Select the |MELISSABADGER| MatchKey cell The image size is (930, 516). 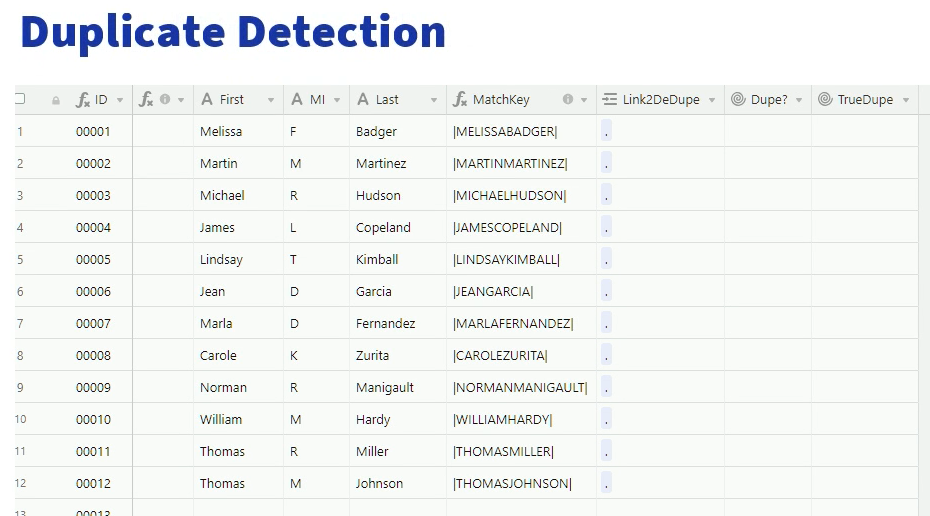(x=521, y=131)
